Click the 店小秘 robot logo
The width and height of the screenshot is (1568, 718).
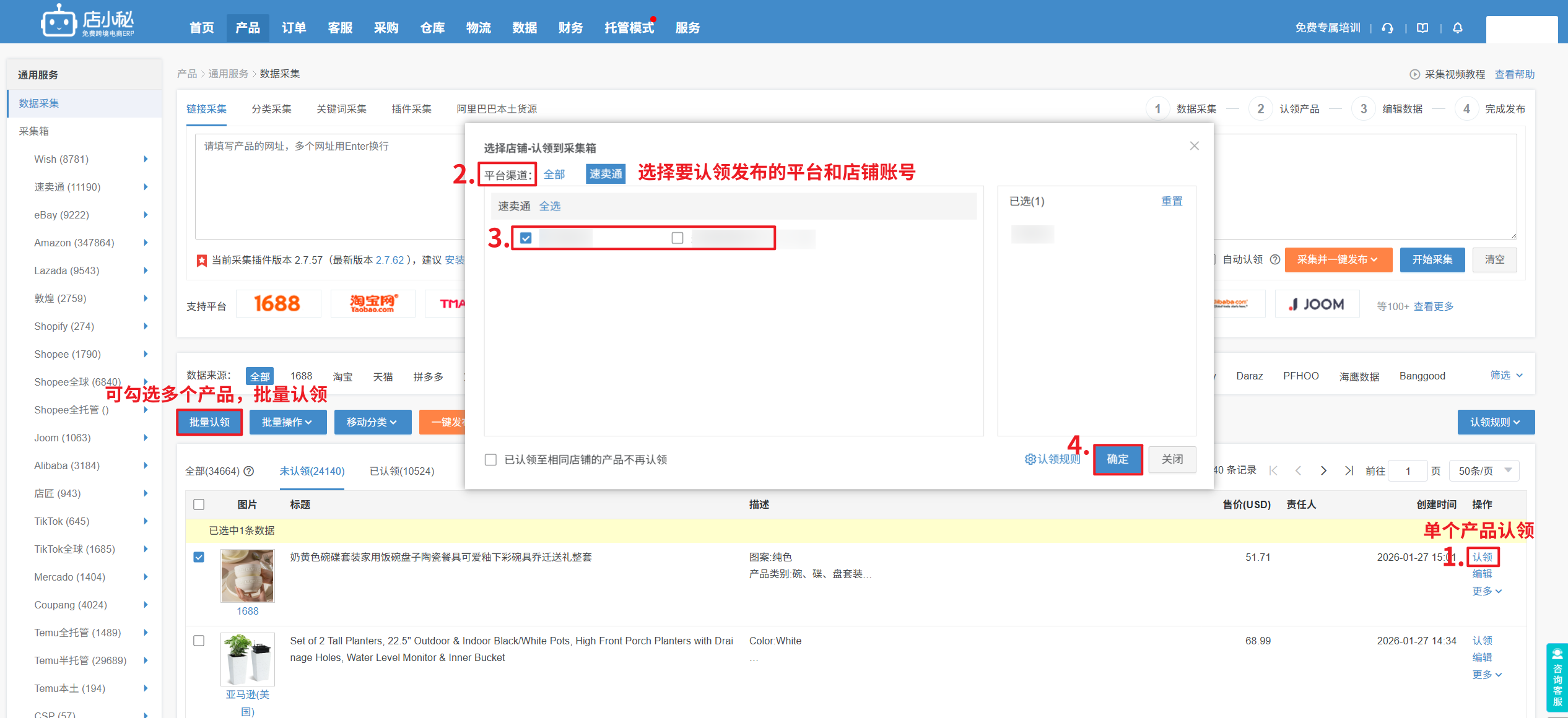point(59,22)
